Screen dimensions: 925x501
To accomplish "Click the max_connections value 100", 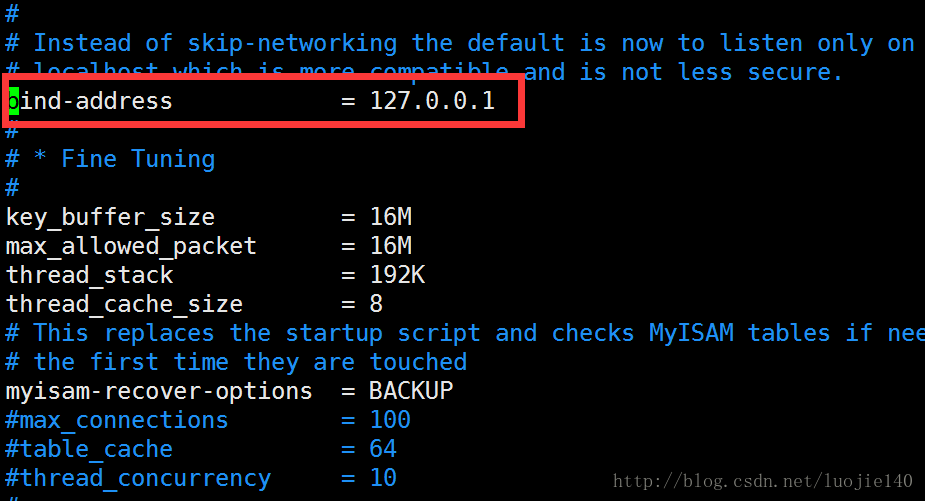I will (390, 420).
